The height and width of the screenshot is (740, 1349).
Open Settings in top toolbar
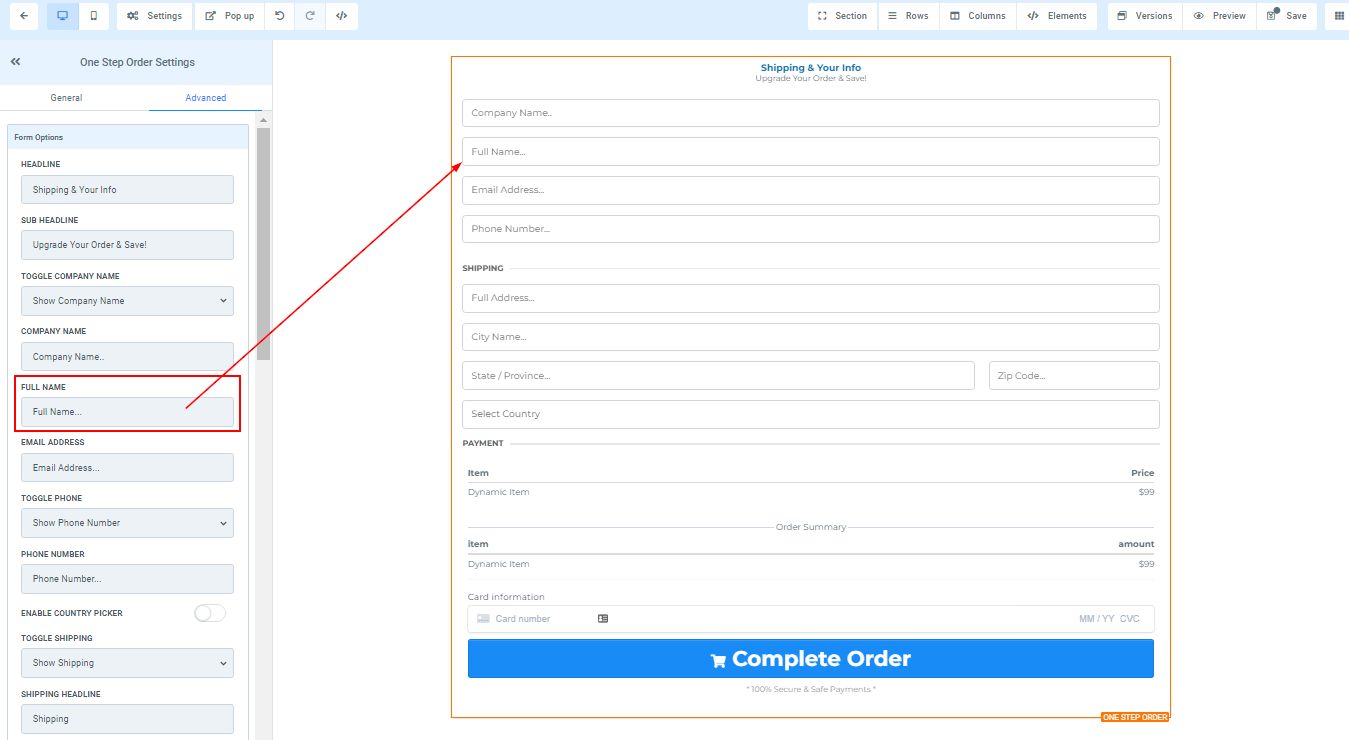pyautogui.click(x=155, y=16)
